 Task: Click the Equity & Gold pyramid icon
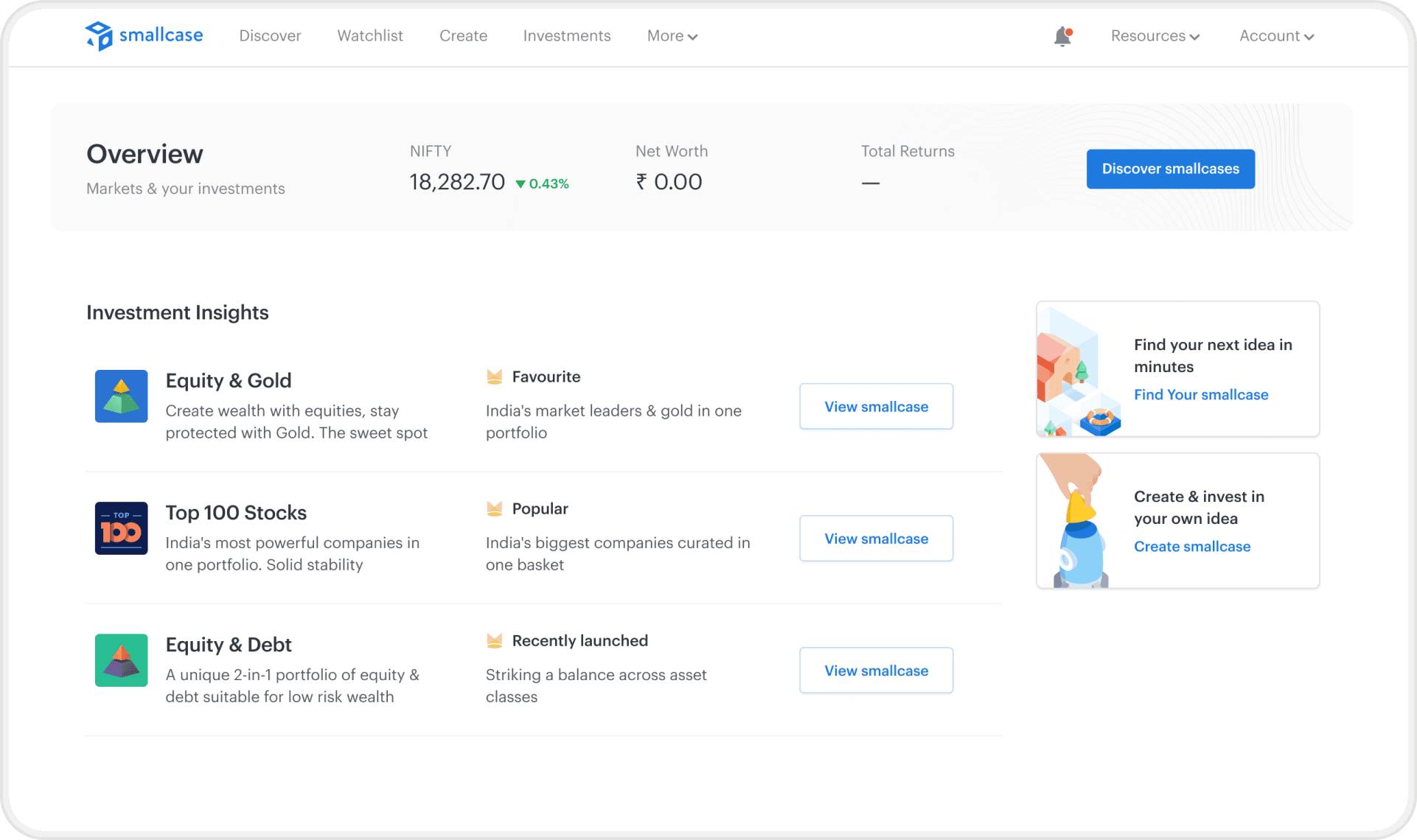tap(121, 396)
